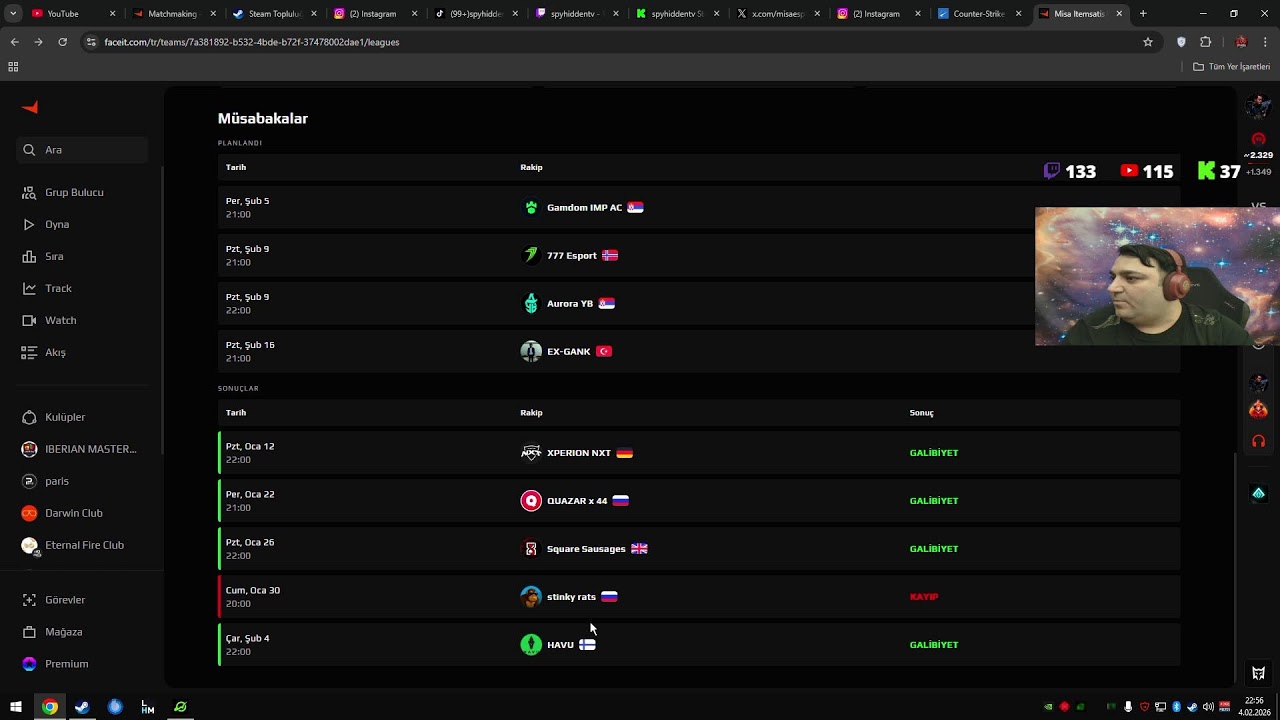Click the 777 Esport team name
This screenshot has width=1280, height=720.
point(571,256)
